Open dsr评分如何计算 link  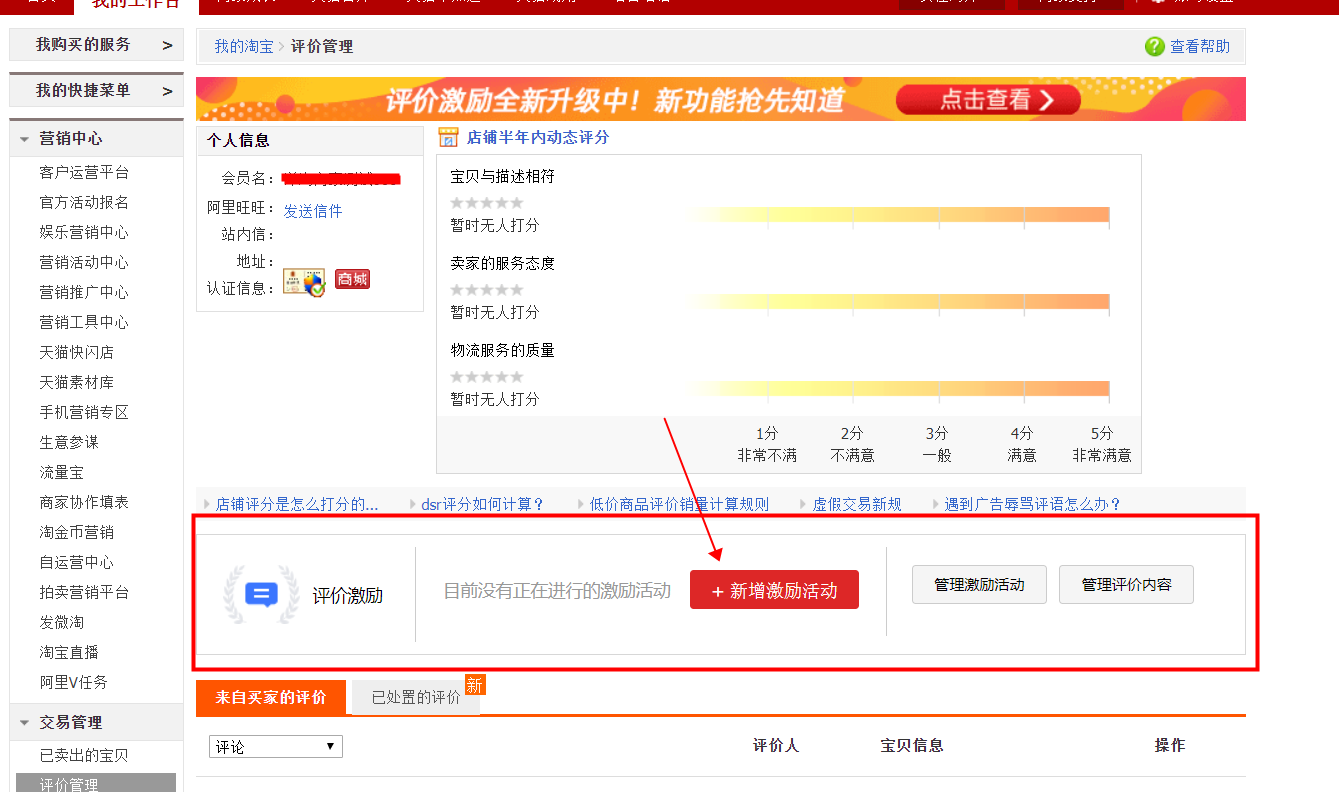483,504
